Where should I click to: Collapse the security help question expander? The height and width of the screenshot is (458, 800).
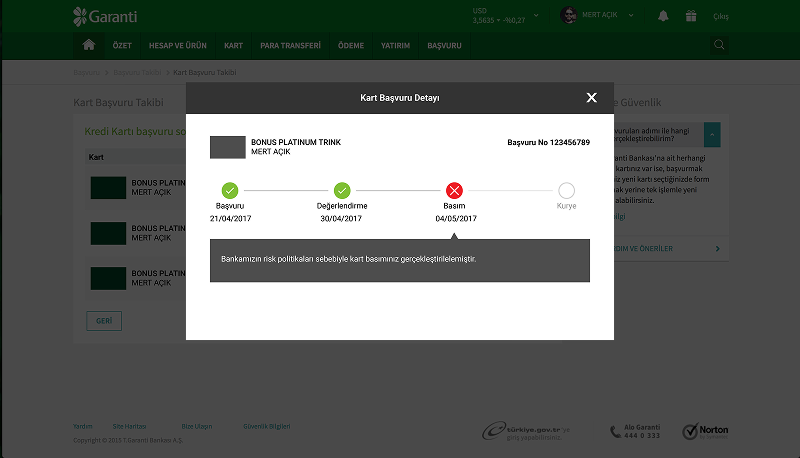pos(712,135)
